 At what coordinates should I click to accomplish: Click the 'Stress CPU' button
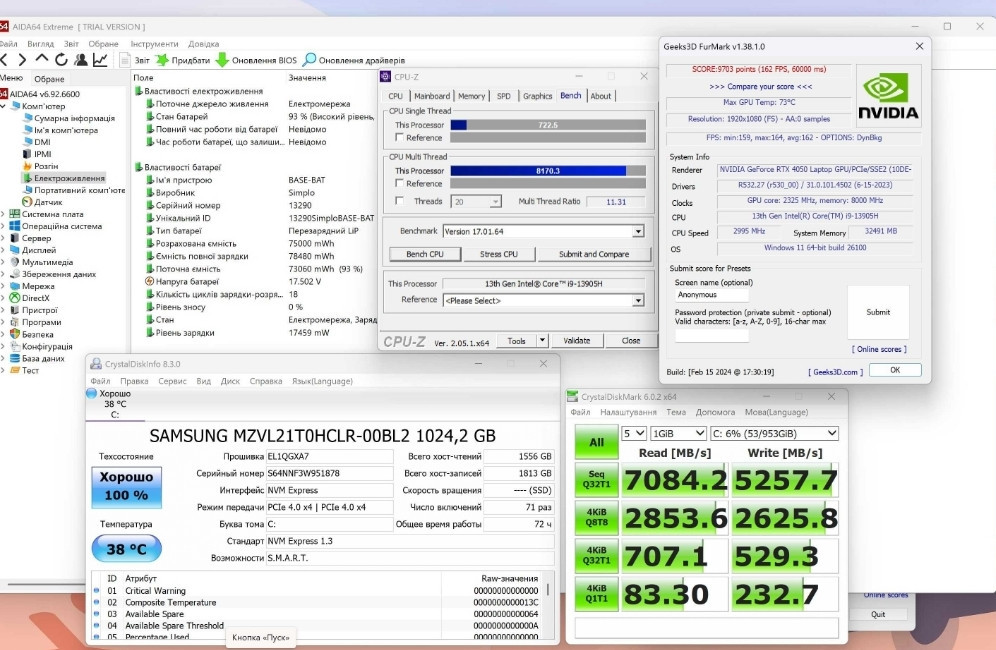[498, 254]
